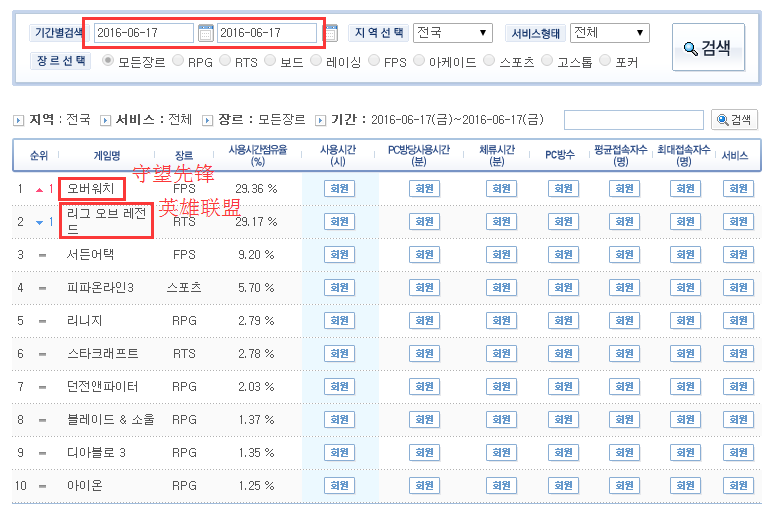Click the 리그 오브 레전드 game name link
Screen dimensions: 779x519
pyautogui.click(x=108, y=221)
